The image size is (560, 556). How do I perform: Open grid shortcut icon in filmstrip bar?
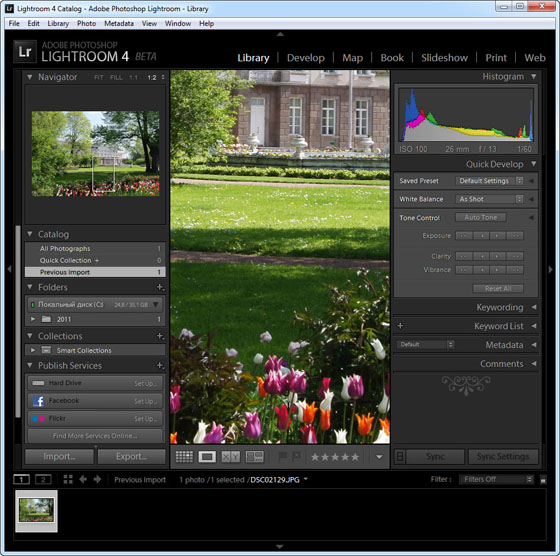tap(68, 479)
